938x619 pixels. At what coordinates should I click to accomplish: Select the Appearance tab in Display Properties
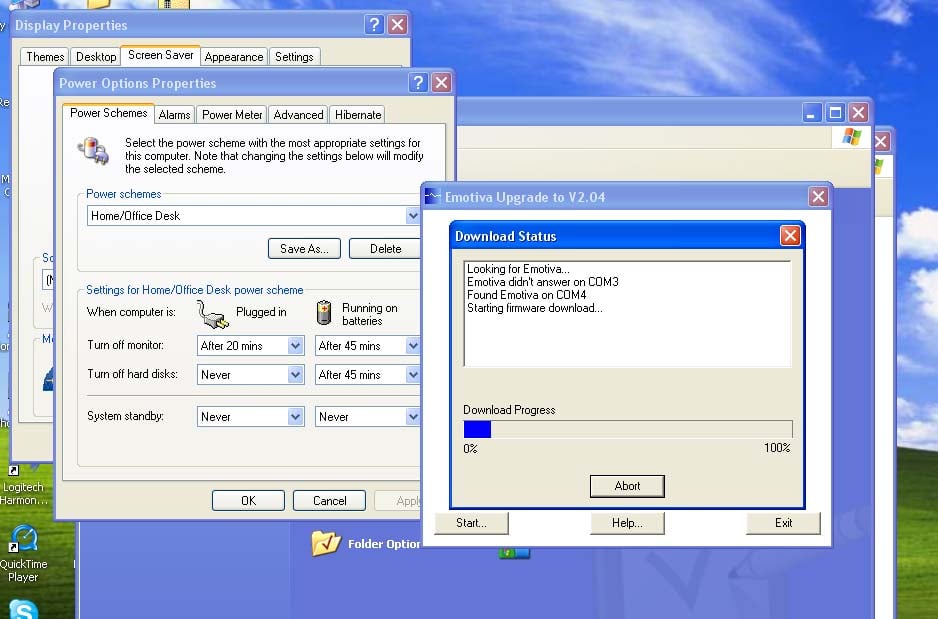click(x=234, y=57)
